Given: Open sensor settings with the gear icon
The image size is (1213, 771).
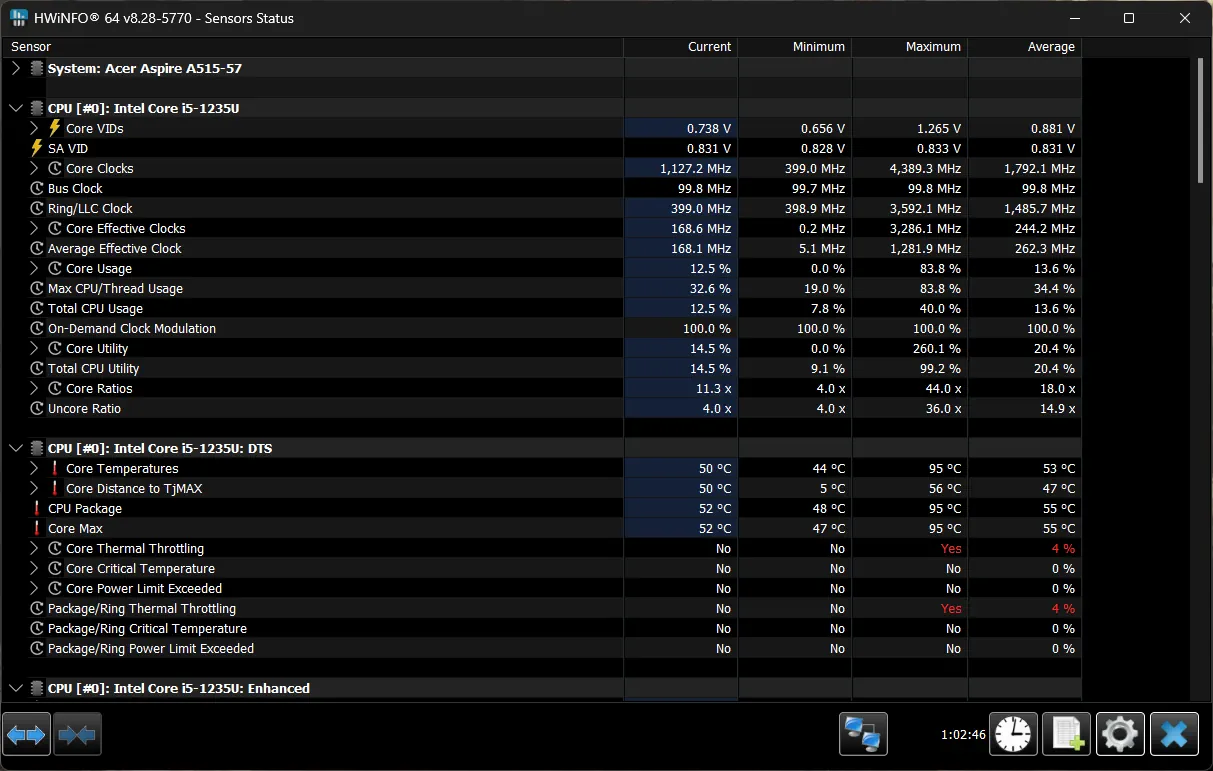Looking at the screenshot, I should 1120,735.
